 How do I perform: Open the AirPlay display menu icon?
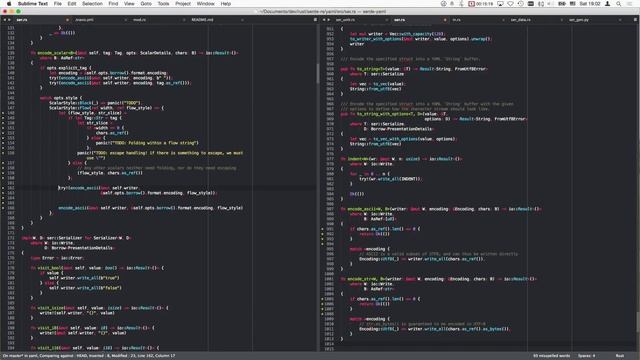(500, 4)
